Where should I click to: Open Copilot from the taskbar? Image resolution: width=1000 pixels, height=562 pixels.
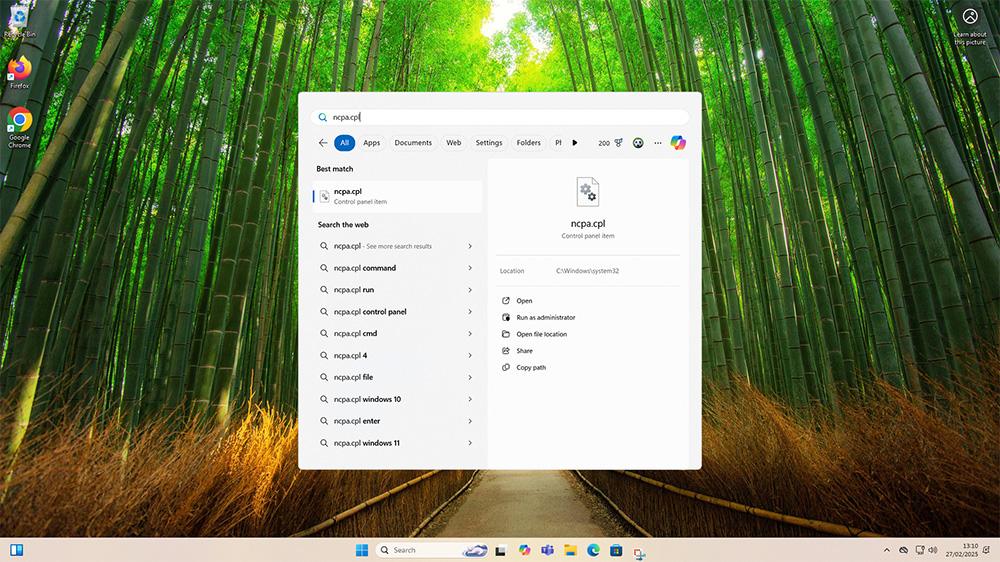click(524, 550)
